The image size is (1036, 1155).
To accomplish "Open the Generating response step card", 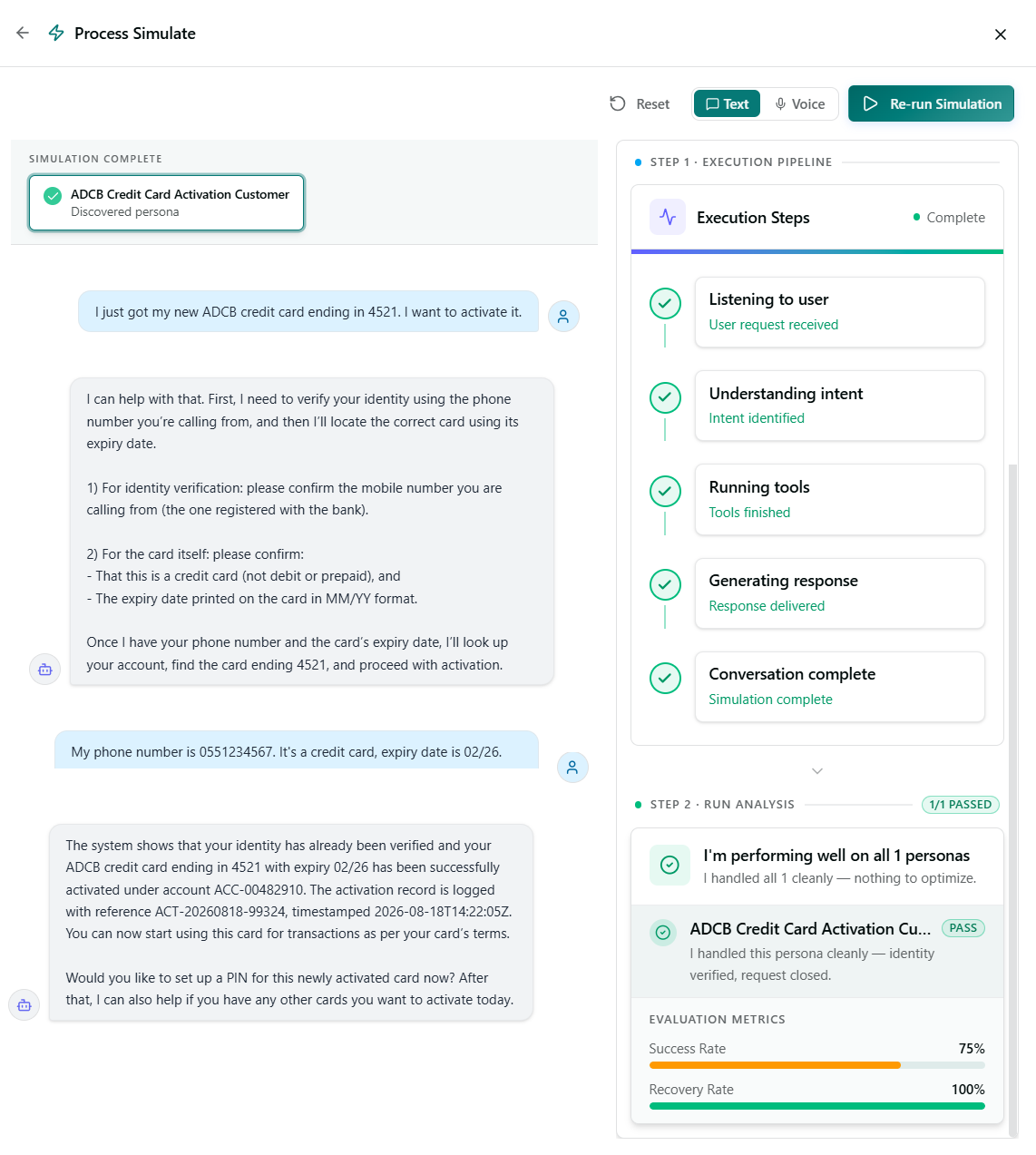I will [840, 593].
